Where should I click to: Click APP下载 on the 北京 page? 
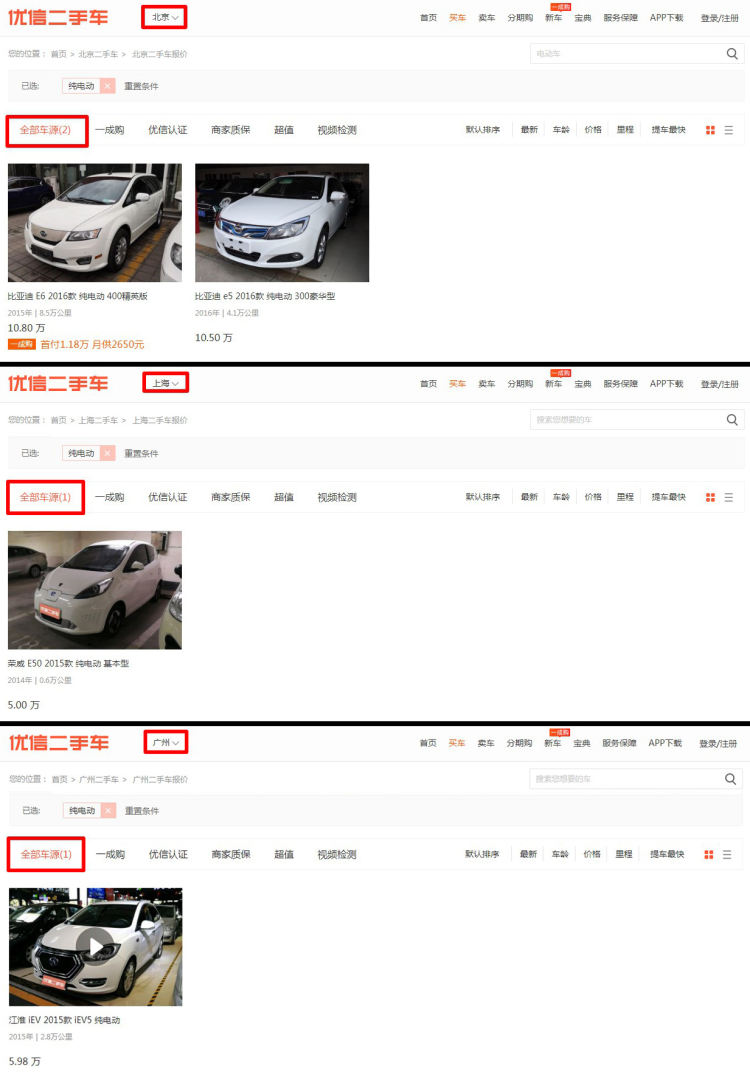667,18
